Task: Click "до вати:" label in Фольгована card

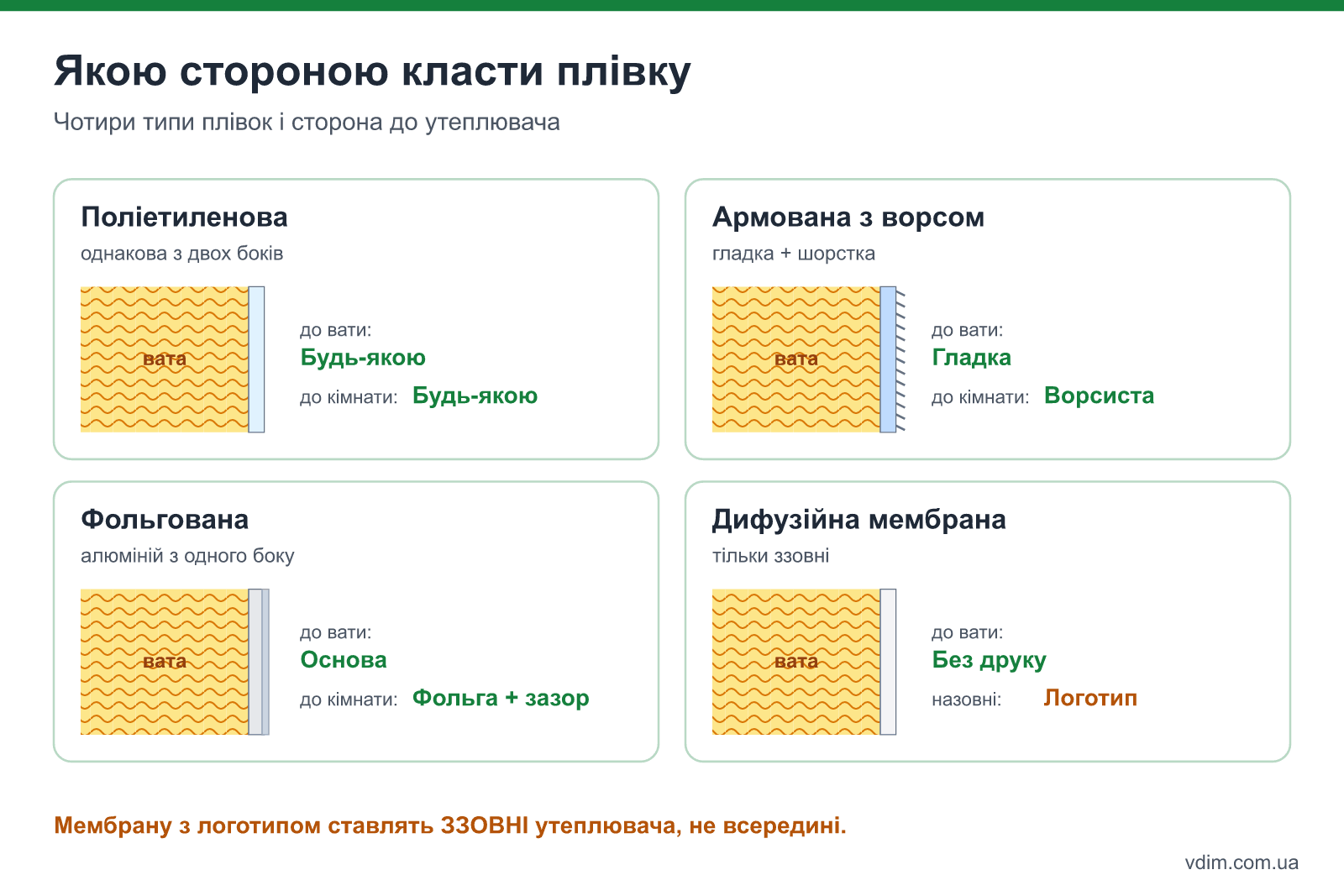Action: coord(335,632)
